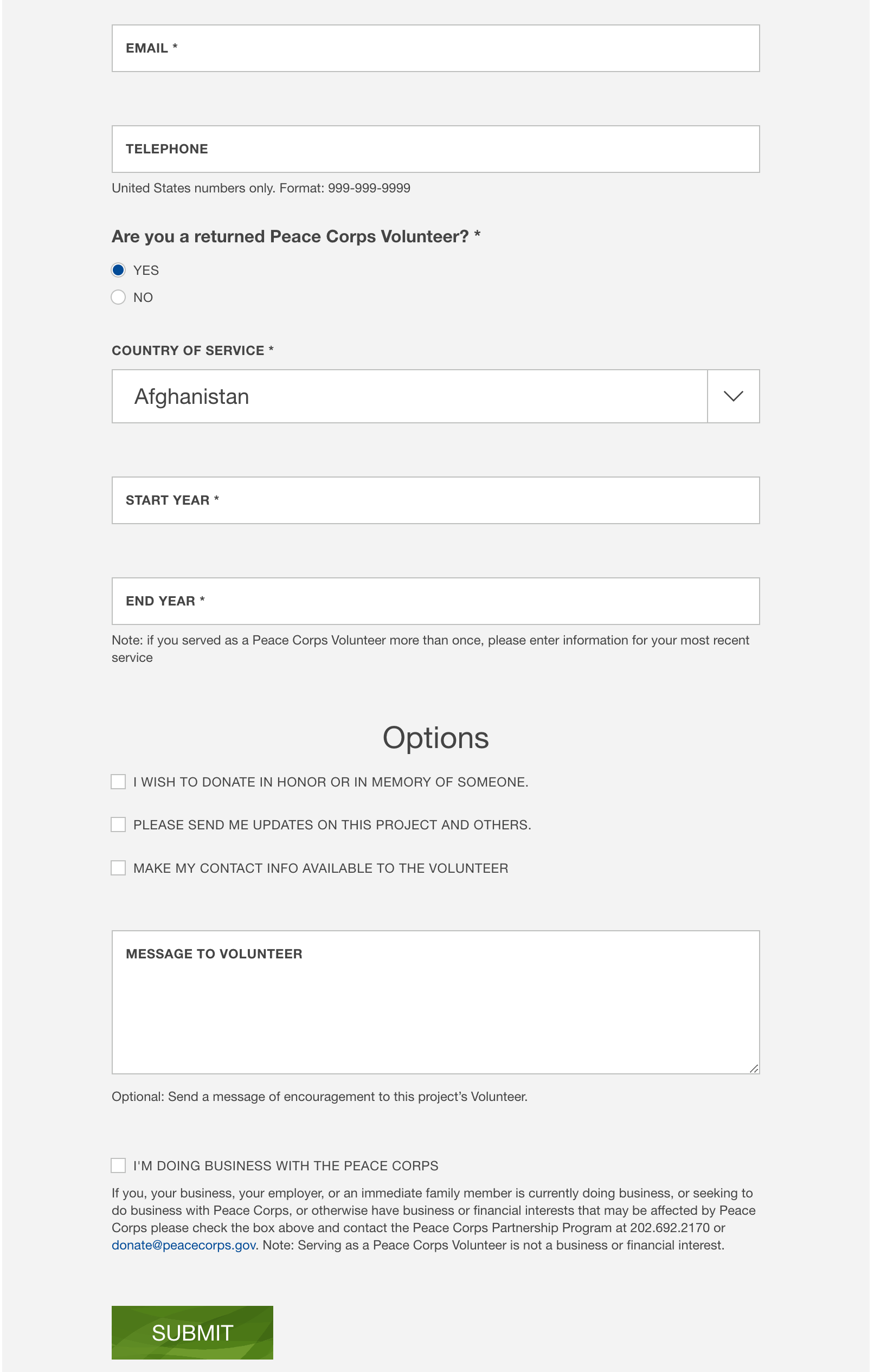Image resolution: width=874 pixels, height=1372 pixels.
Task: Click the Email input field
Action: 435,48
